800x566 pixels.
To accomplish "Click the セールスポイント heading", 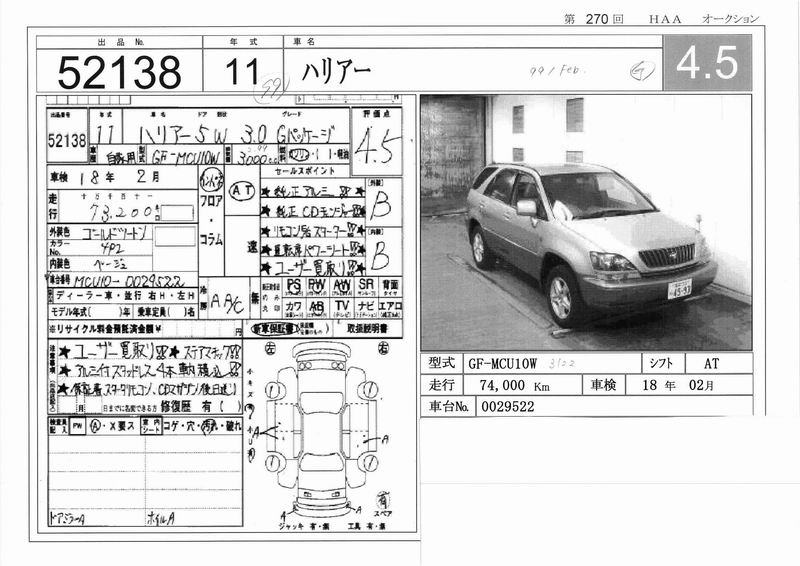I will 305,171.
